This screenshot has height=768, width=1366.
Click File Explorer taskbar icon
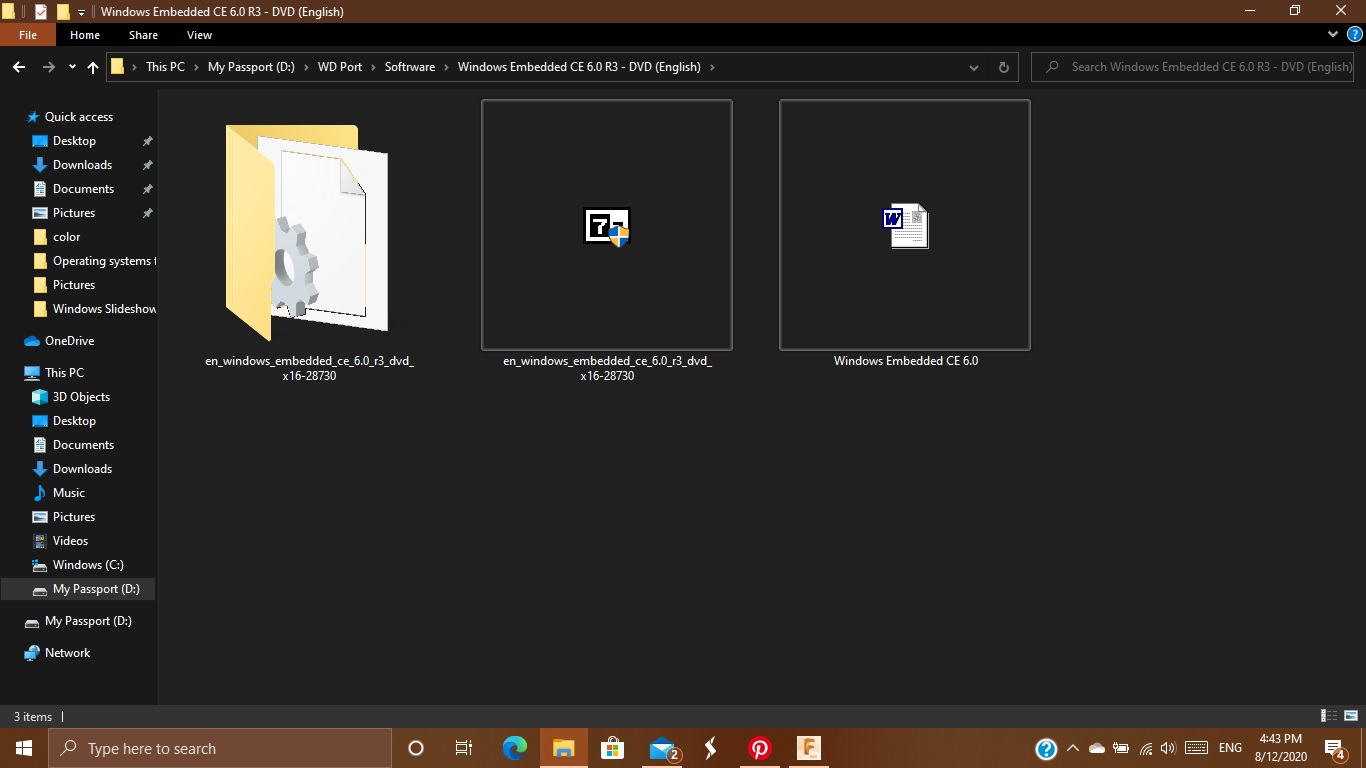point(564,748)
